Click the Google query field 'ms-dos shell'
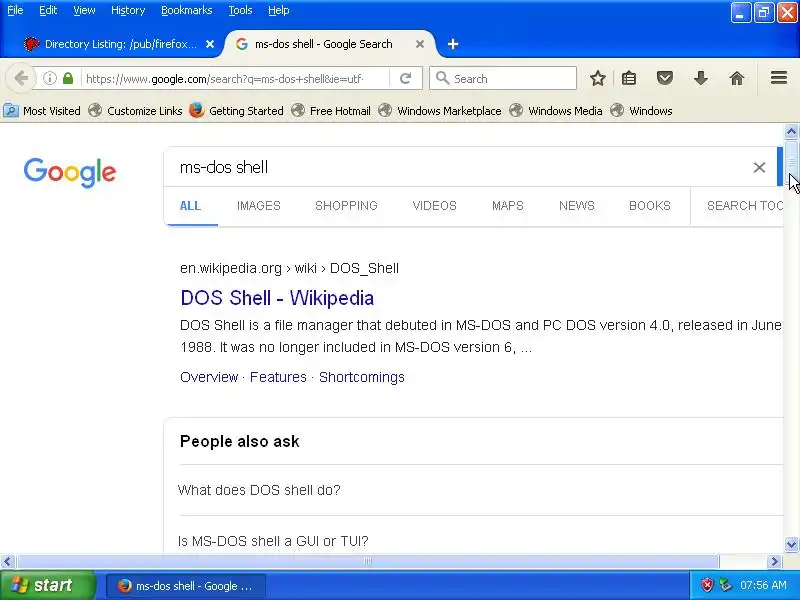 tap(459, 167)
